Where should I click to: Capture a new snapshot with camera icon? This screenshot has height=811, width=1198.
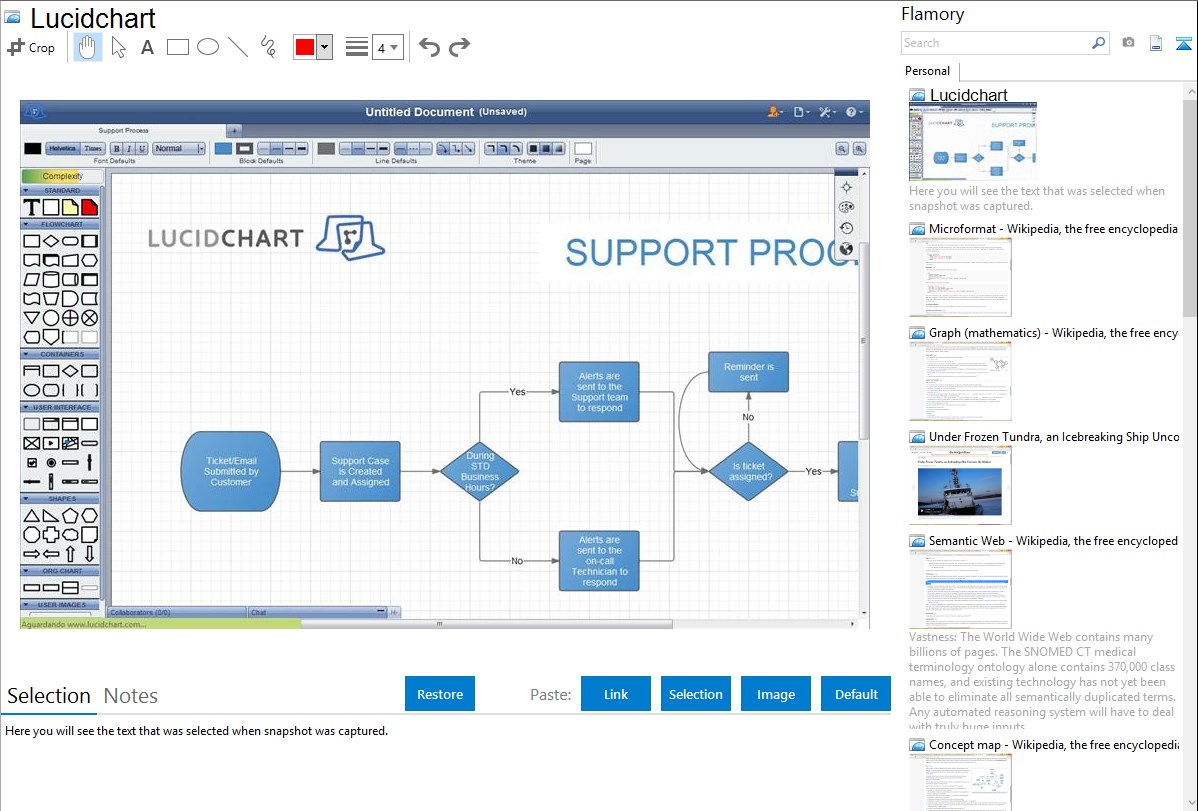(x=1128, y=43)
